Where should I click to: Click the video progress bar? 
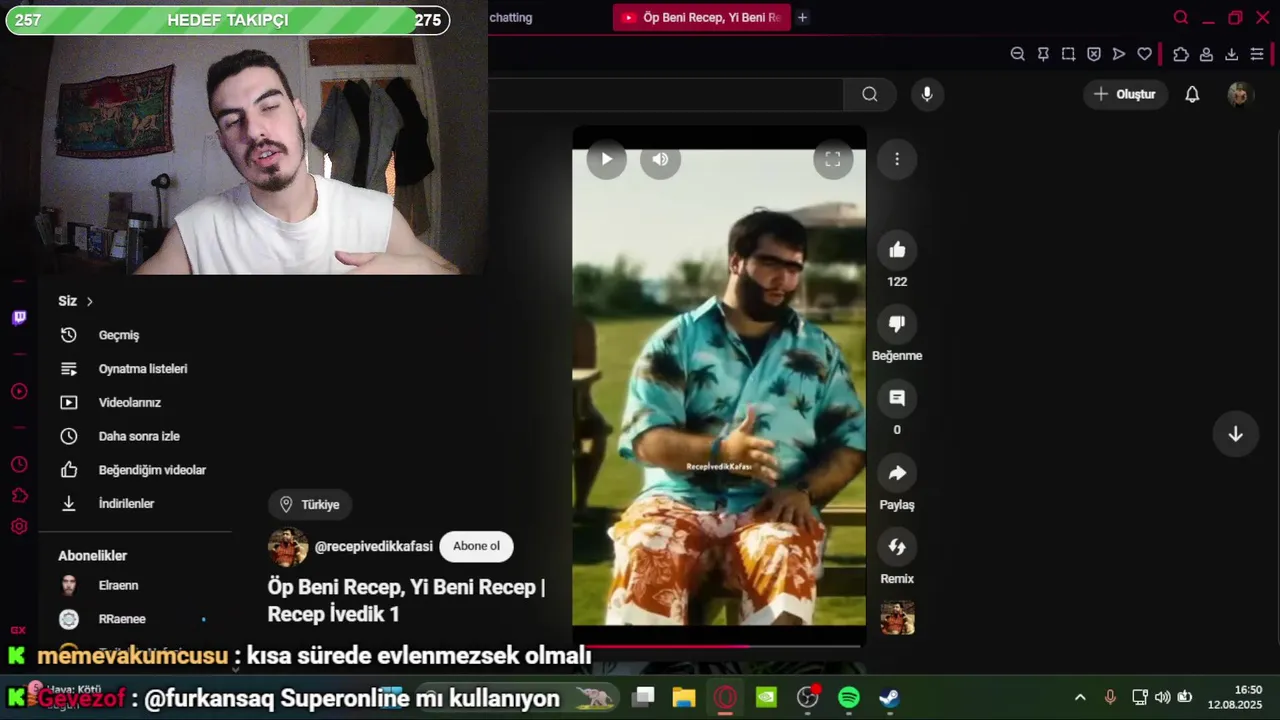(x=719, y=646)
